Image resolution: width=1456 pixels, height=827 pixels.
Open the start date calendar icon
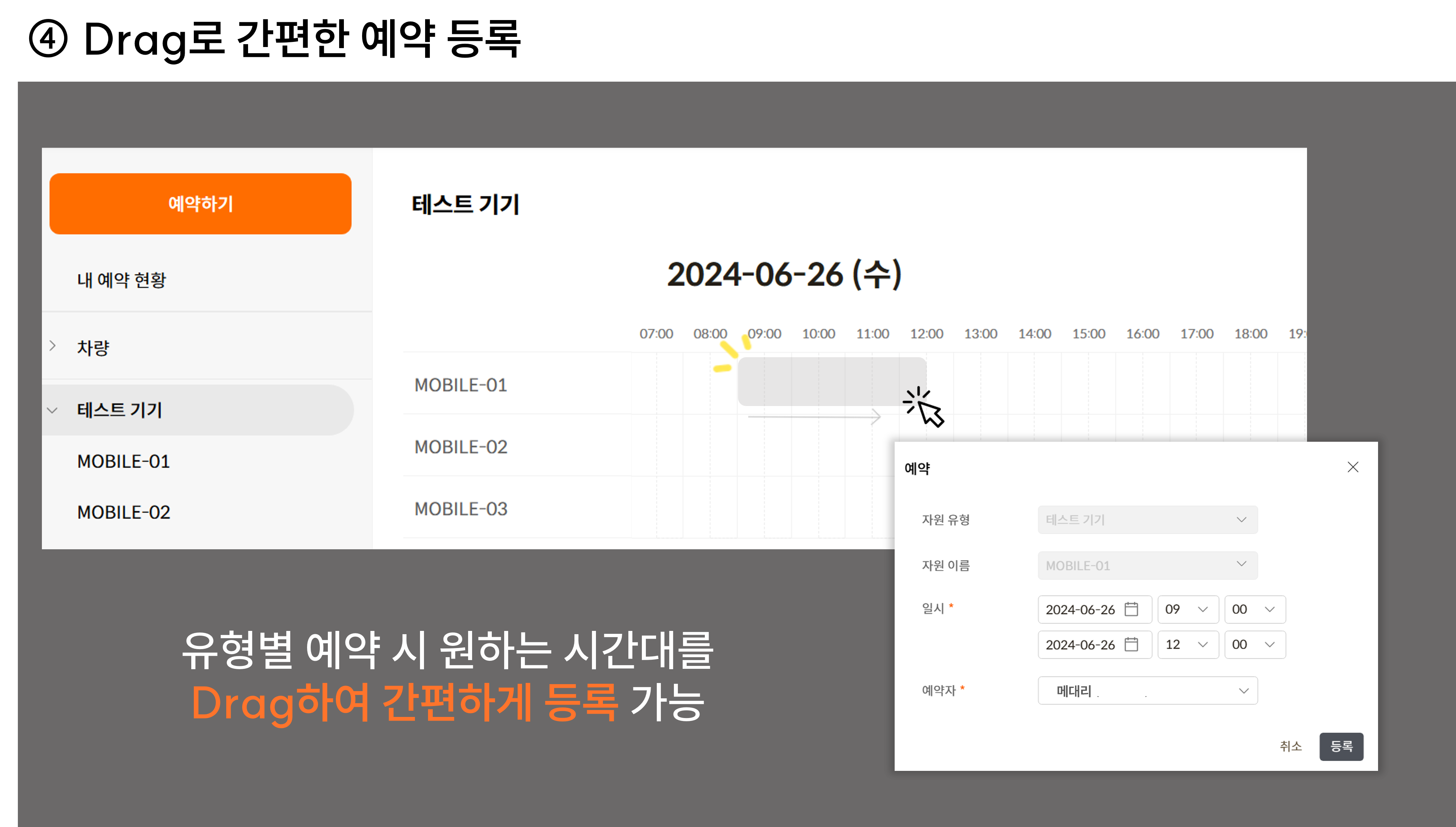1131,609
